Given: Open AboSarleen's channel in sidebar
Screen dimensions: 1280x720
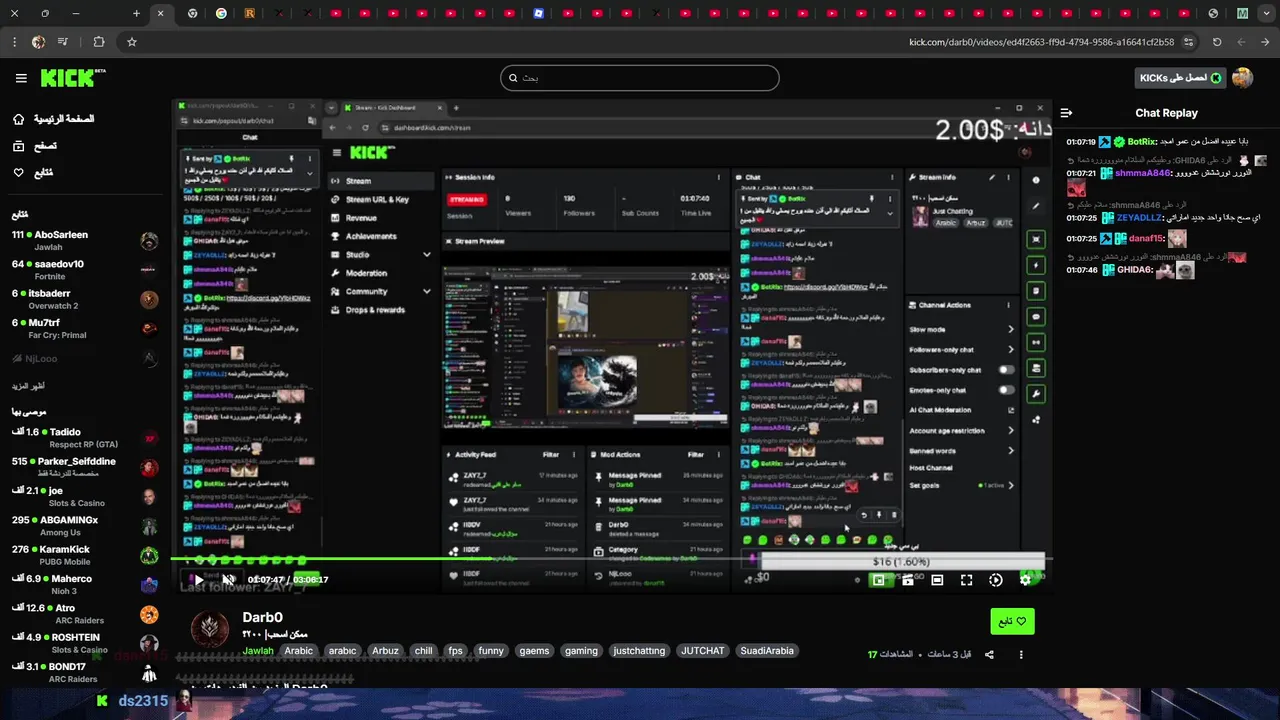Looking at the screenshot, I should [x=85, y=241].
